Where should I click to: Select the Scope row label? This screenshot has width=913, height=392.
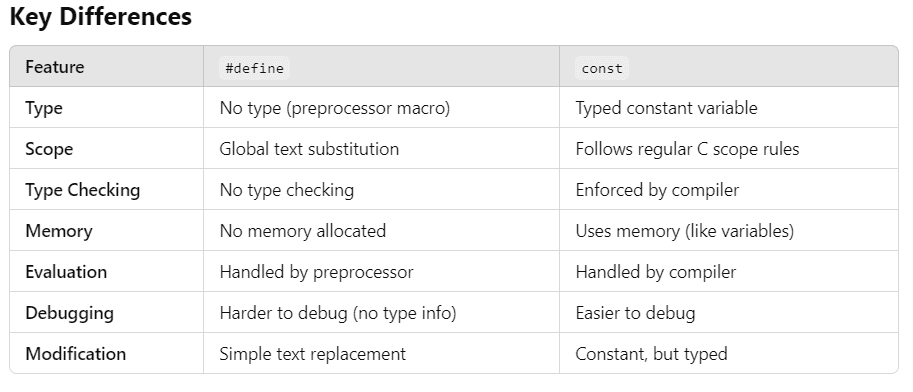tap(49, 149)
